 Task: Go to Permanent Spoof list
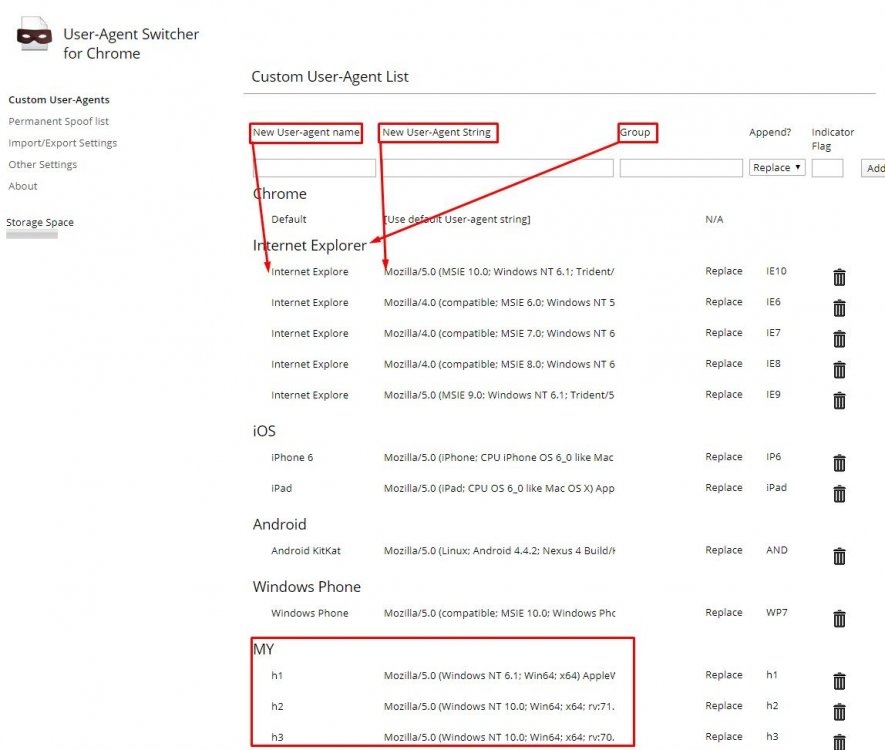pos(59,122)
